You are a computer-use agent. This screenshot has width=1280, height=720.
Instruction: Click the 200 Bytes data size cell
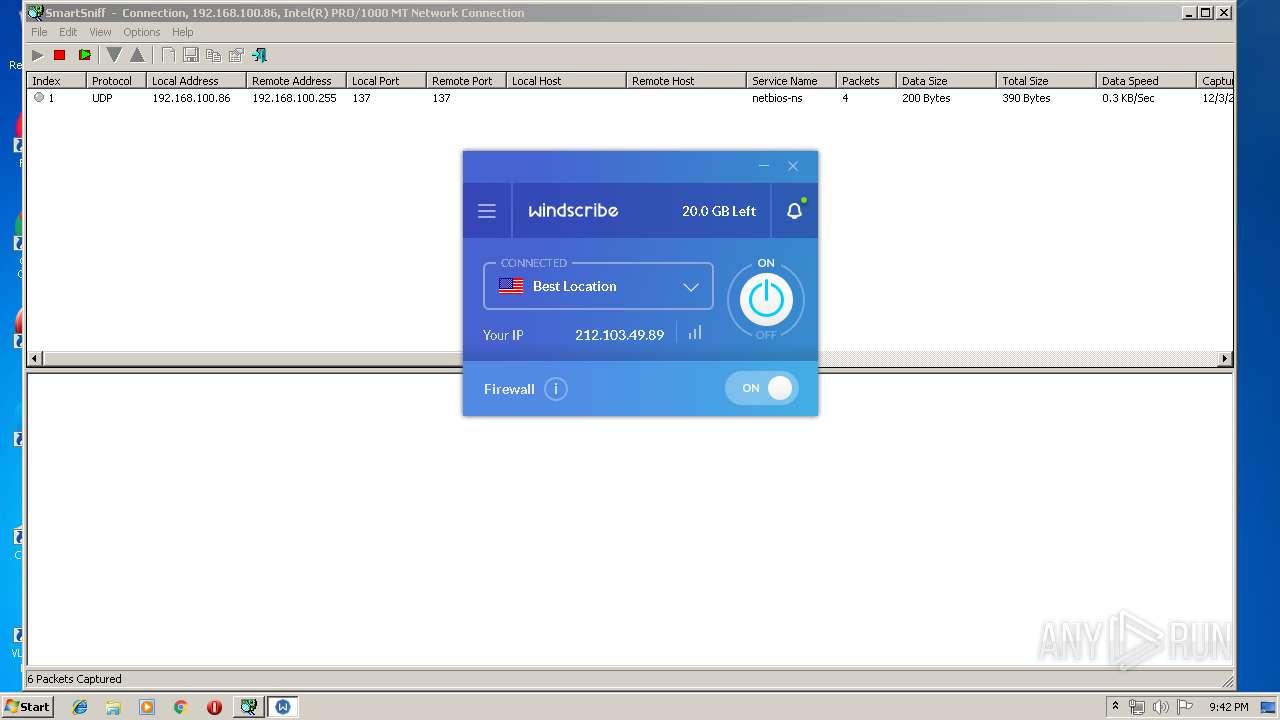pos(926,98)
